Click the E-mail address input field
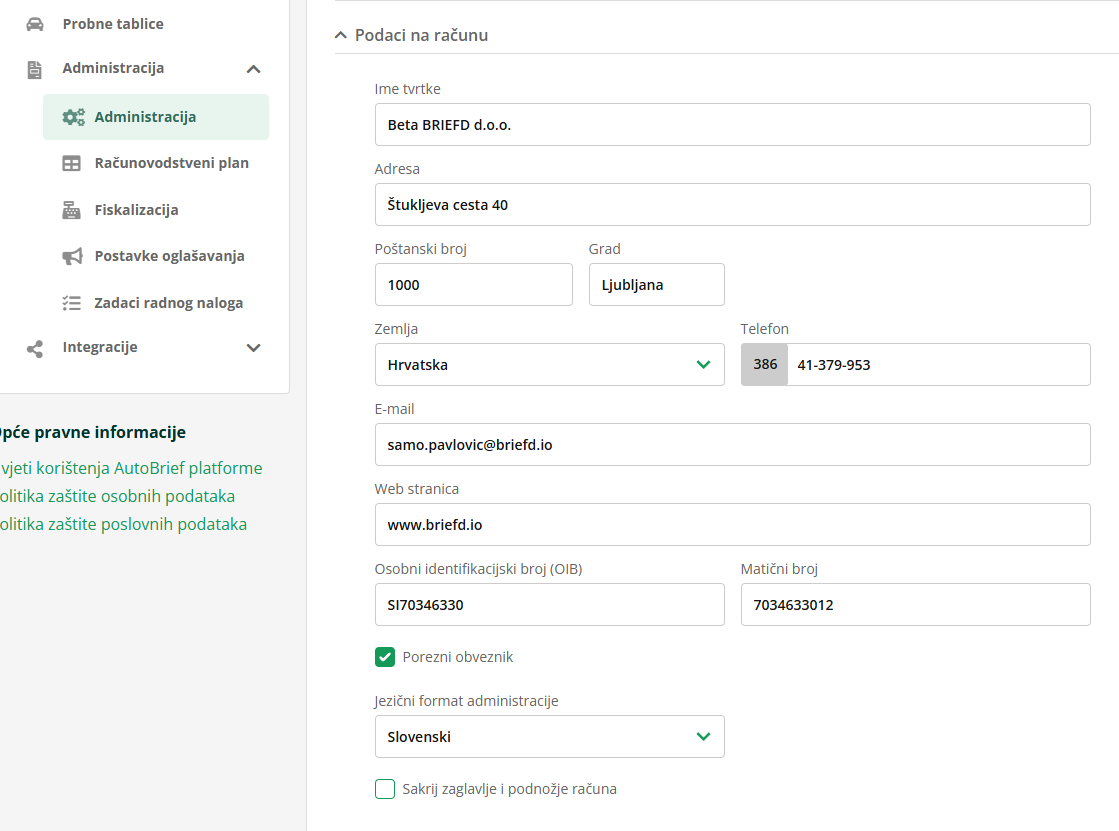 click(x=732, y=445)
